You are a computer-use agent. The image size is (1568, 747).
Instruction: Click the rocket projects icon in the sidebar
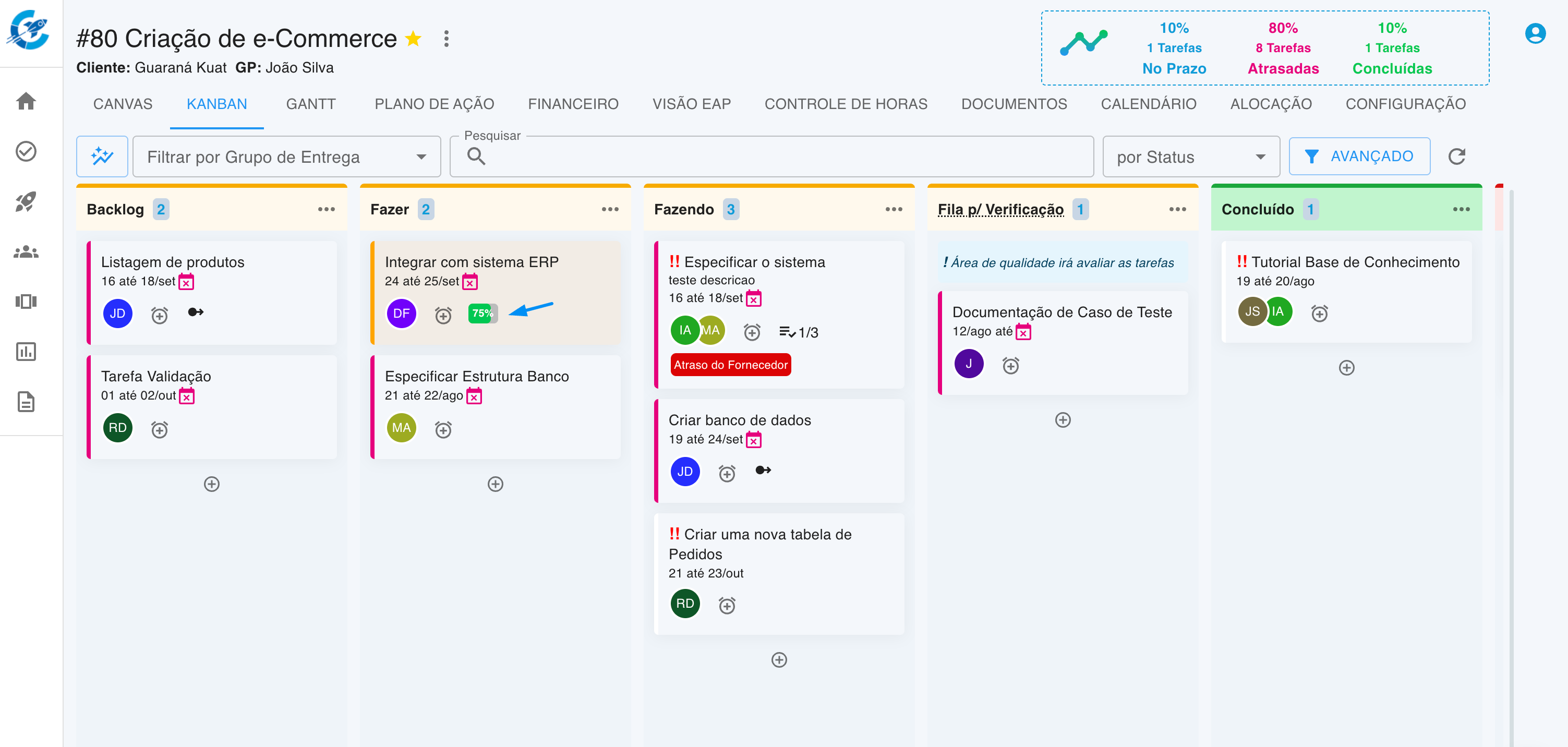[26, 201]
